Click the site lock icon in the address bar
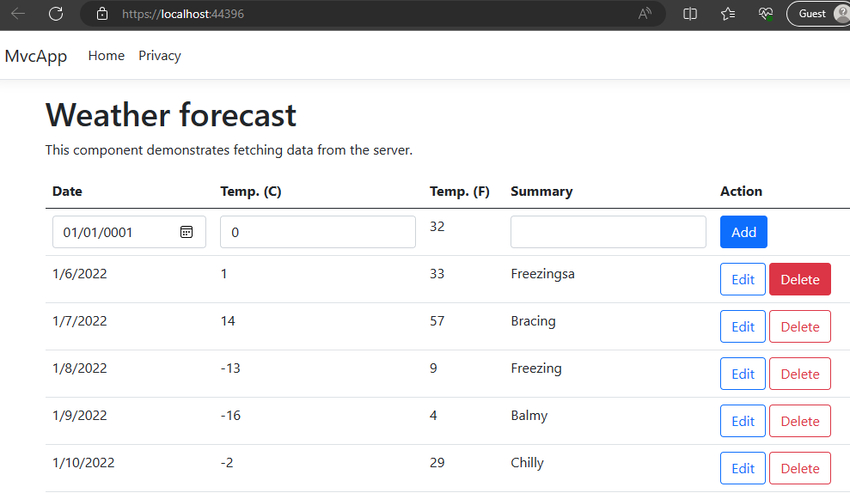This screenshot has width=850, height=493. 102,14
